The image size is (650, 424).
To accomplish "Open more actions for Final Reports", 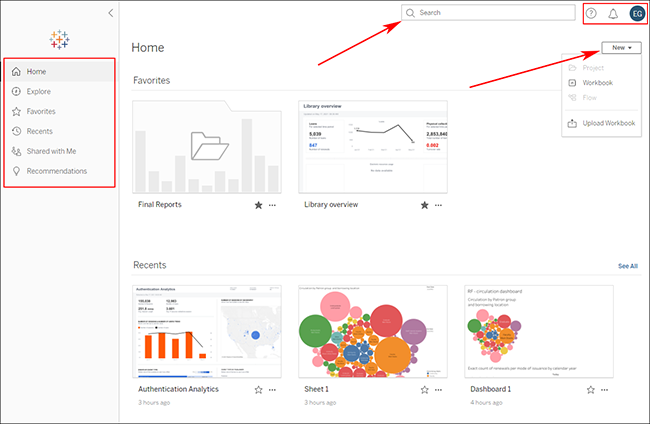I will [272, 205].
